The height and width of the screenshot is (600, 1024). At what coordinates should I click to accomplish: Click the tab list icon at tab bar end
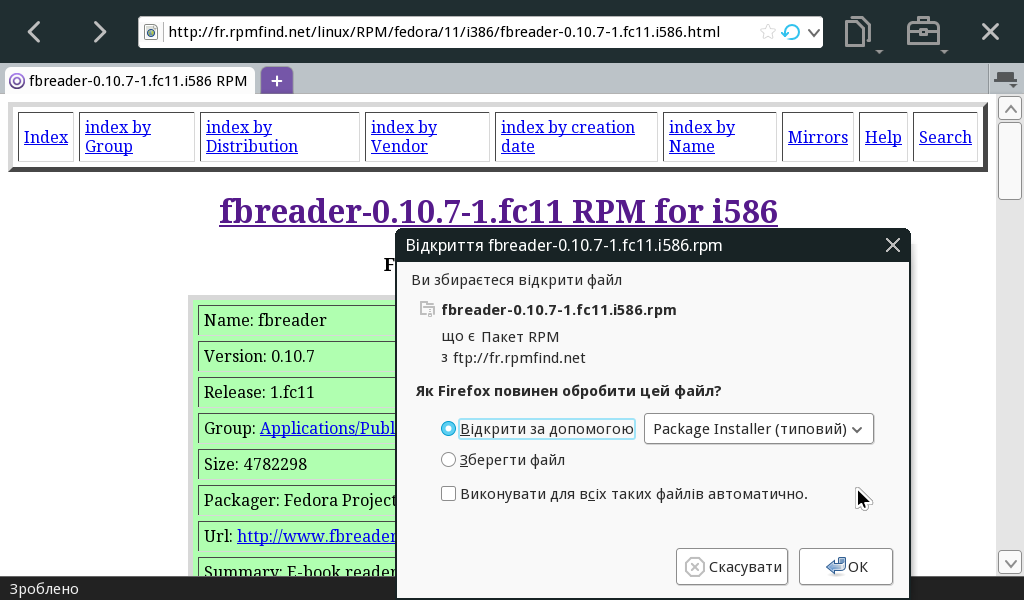point(1005,80)
